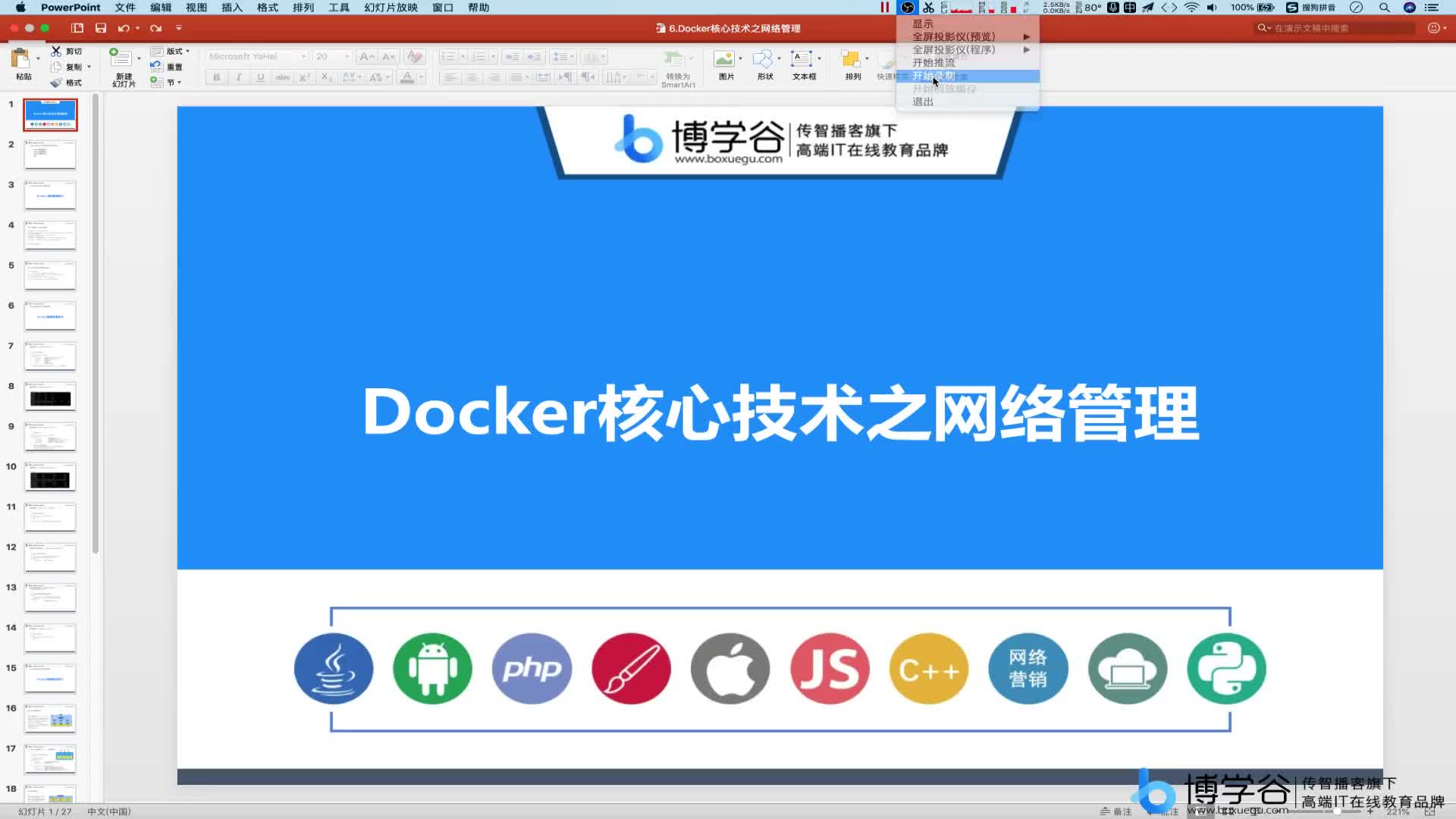Align text left
The height and width of the screenshot is (819, 1456).
pyautogui.click(x=450, y=77)
